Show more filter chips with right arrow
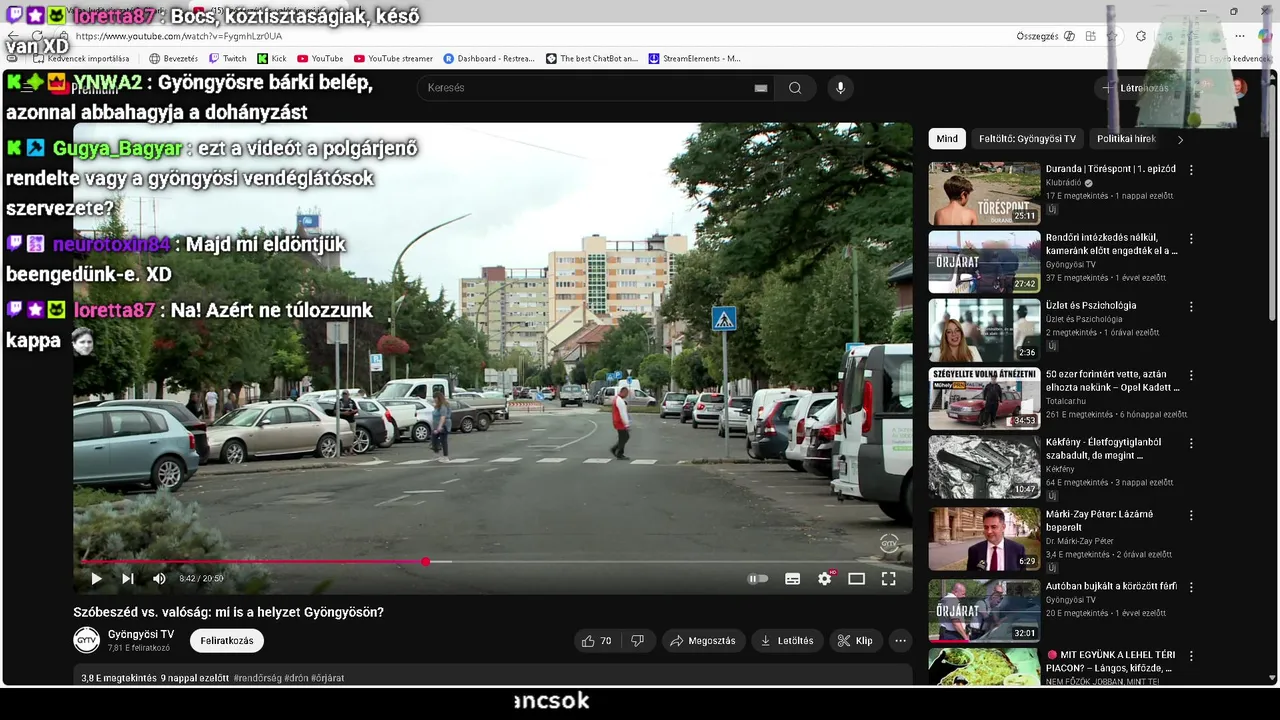 point(1180,139)
